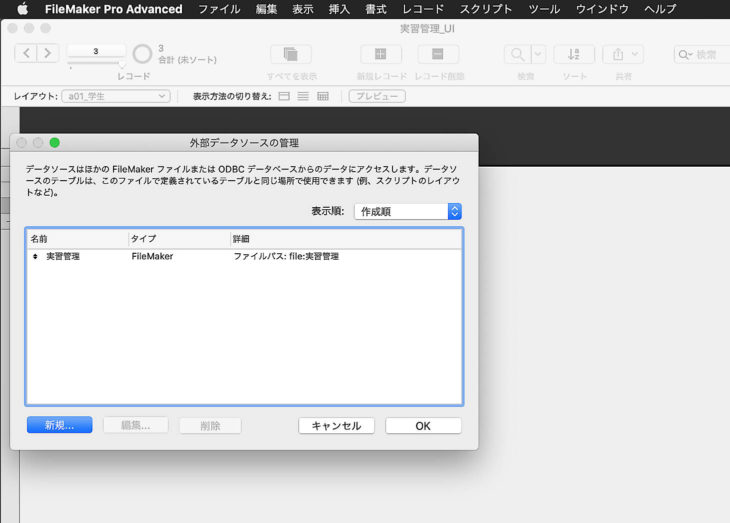Click the record navigation slider

point(96,66)
